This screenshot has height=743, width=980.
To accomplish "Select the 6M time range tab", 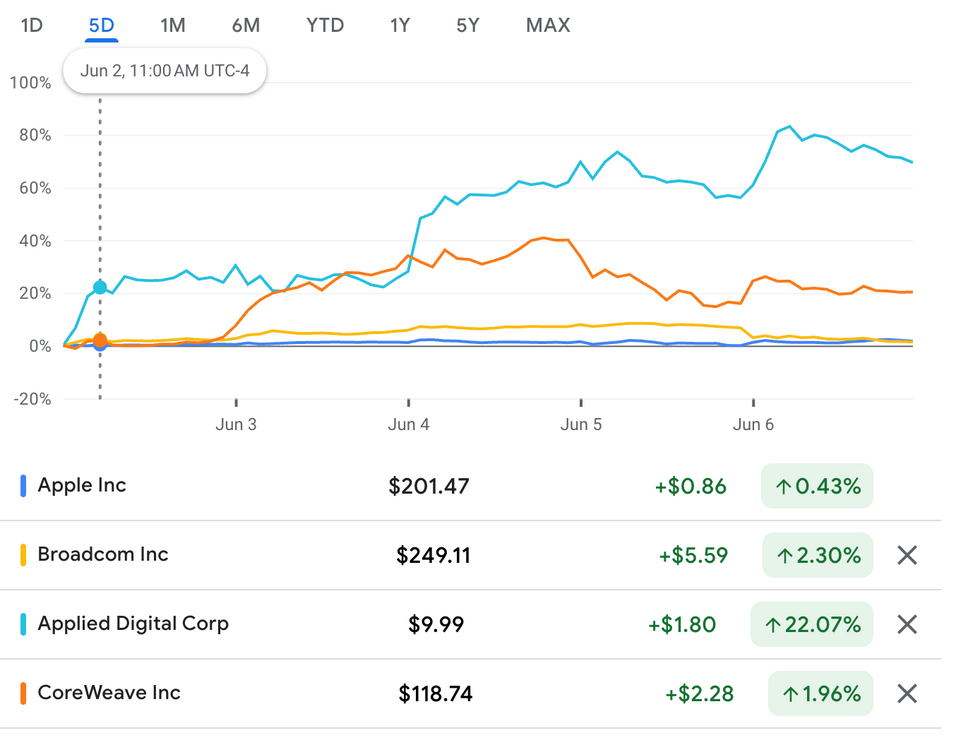I will tap(245, 25).
